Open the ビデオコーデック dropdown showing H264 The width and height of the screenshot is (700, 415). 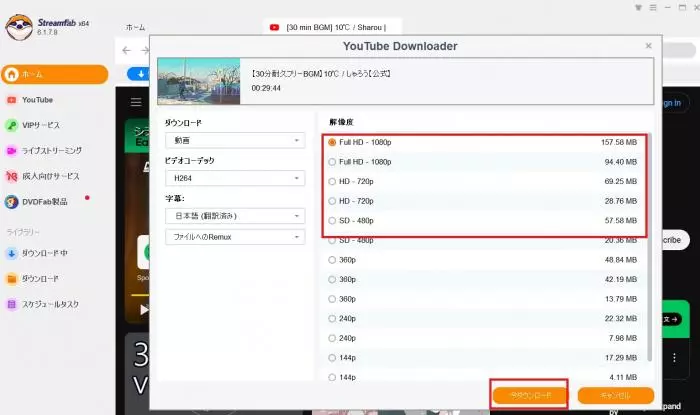click(235, 178)
